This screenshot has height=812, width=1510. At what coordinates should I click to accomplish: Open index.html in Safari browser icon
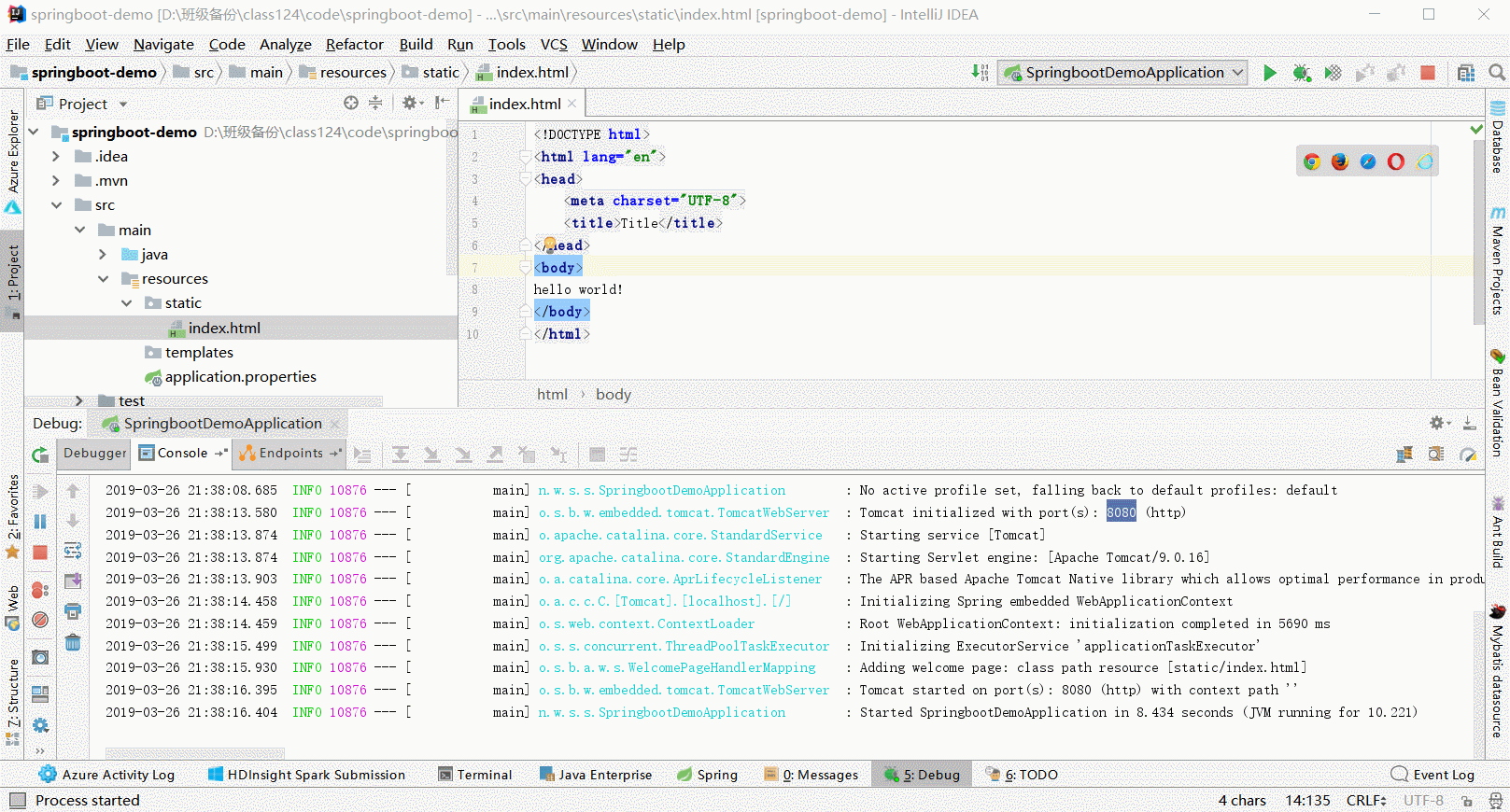pos(1368,161)
